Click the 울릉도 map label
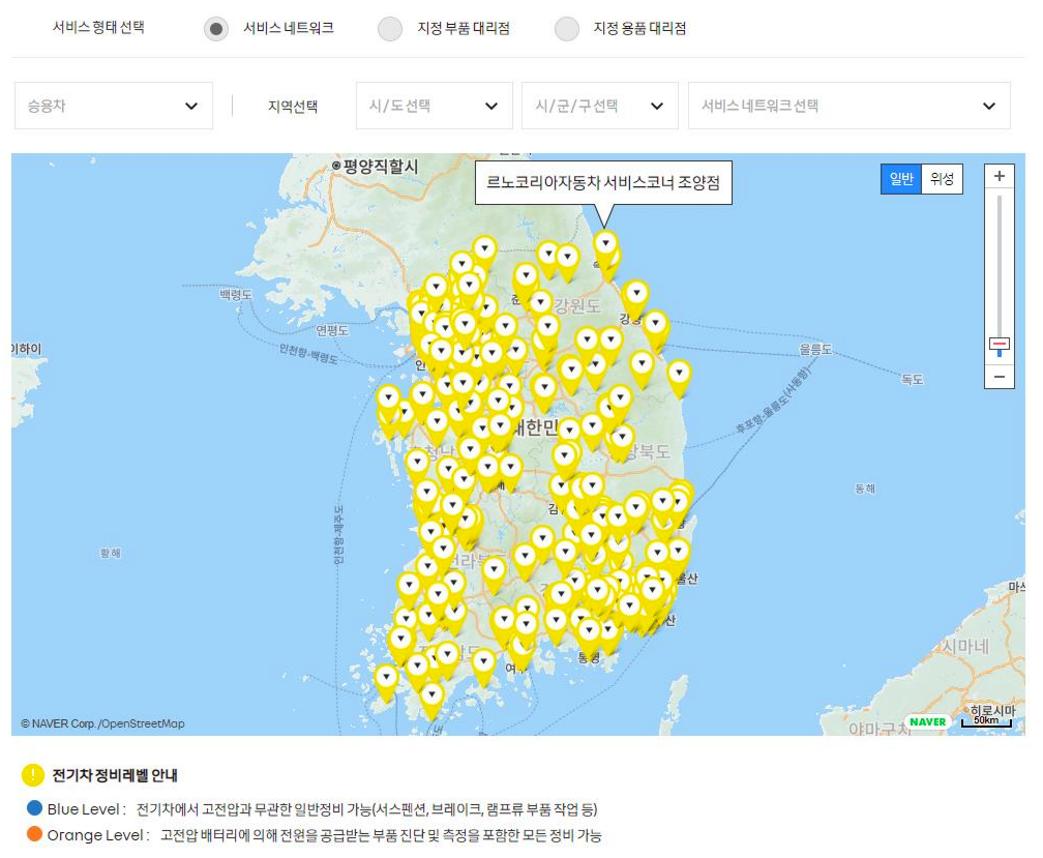This screenshot has height=858, width=1043. [x=816, y=349]
